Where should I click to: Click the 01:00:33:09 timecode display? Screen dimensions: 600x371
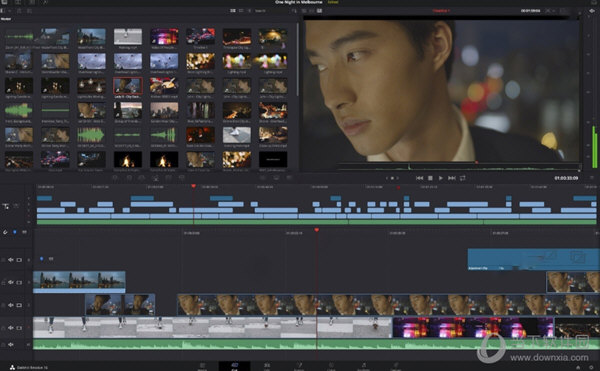[x=566, y=178]
